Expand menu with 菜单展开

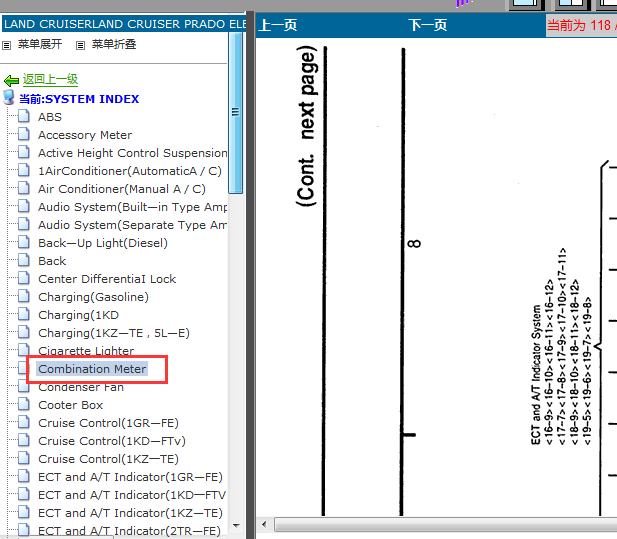point(40,44)
